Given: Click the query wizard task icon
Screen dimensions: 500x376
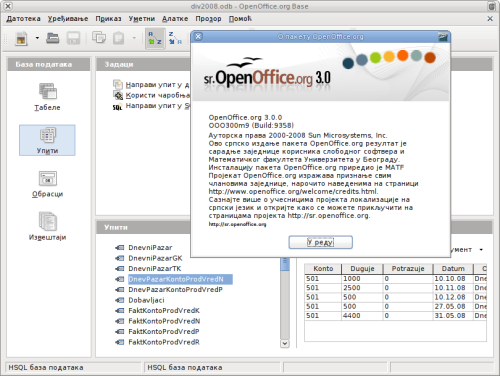Looking at the screenshot, I should tap(118, 95).
